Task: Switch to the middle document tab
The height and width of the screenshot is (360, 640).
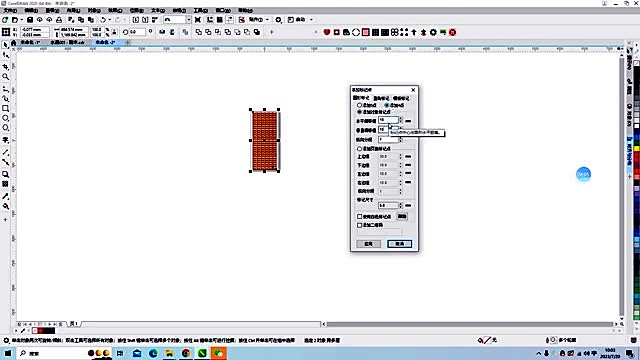Action: [68, 42]
